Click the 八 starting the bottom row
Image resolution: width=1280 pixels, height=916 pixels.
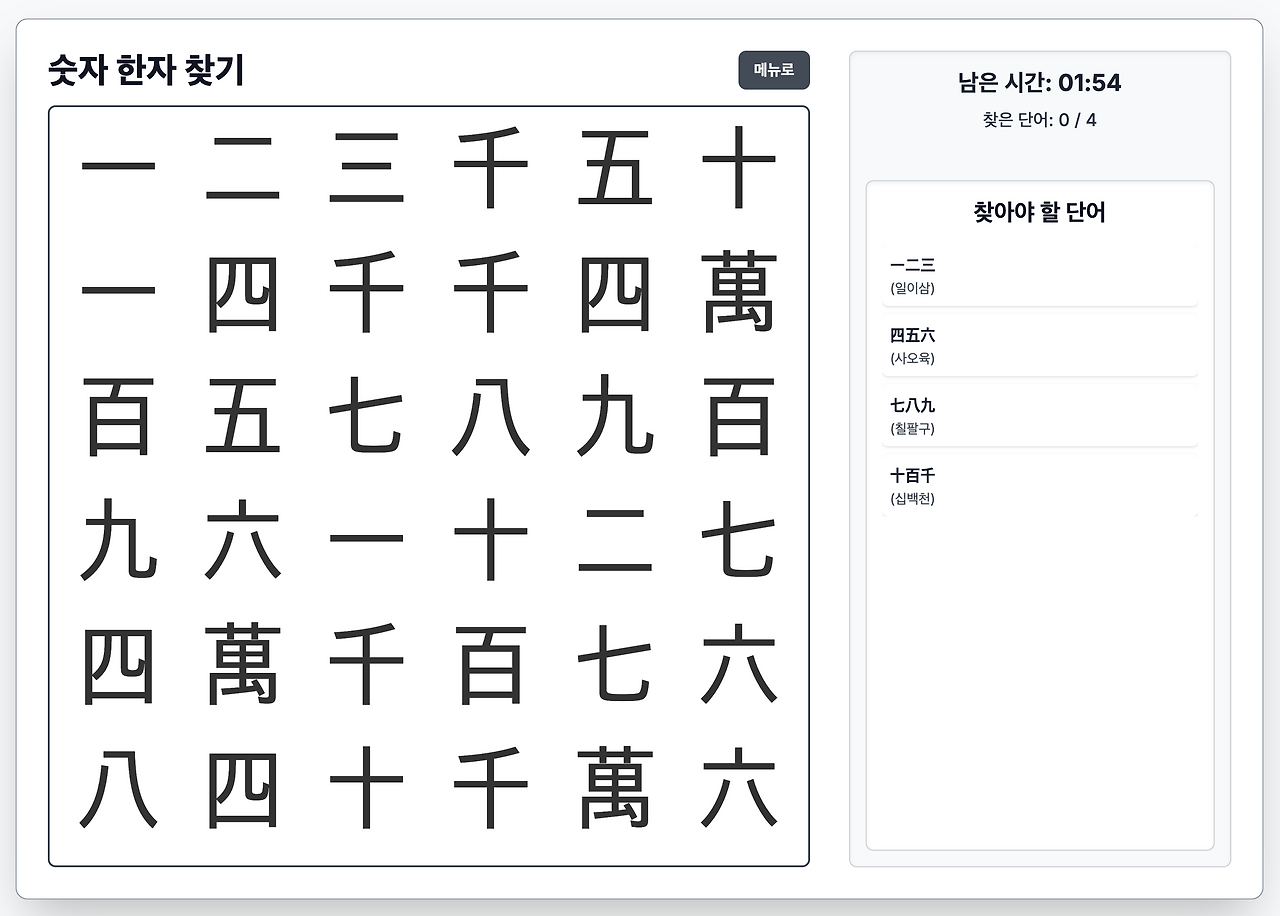117,795
